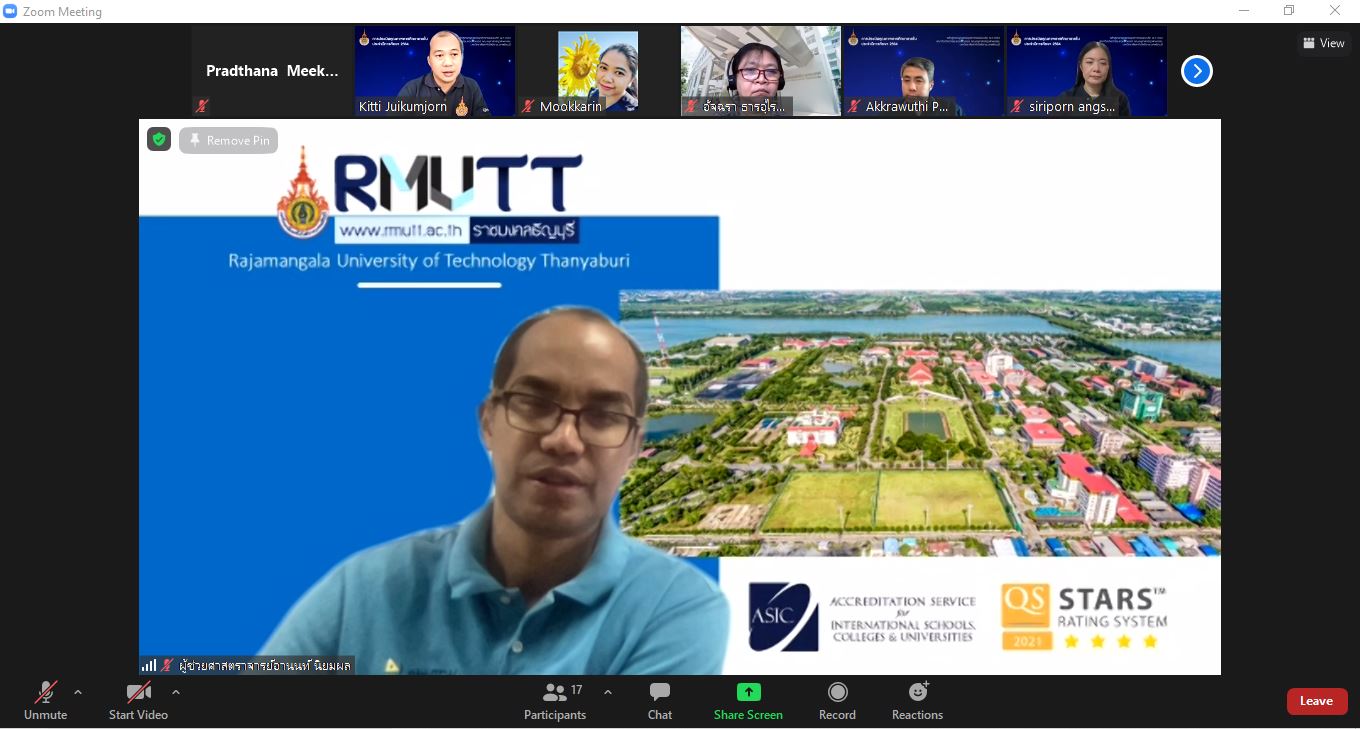Restore down the Zoom Meeting window
Image resolution: width=1360 pixels, height=729 pixels.
coord(1289,11)
